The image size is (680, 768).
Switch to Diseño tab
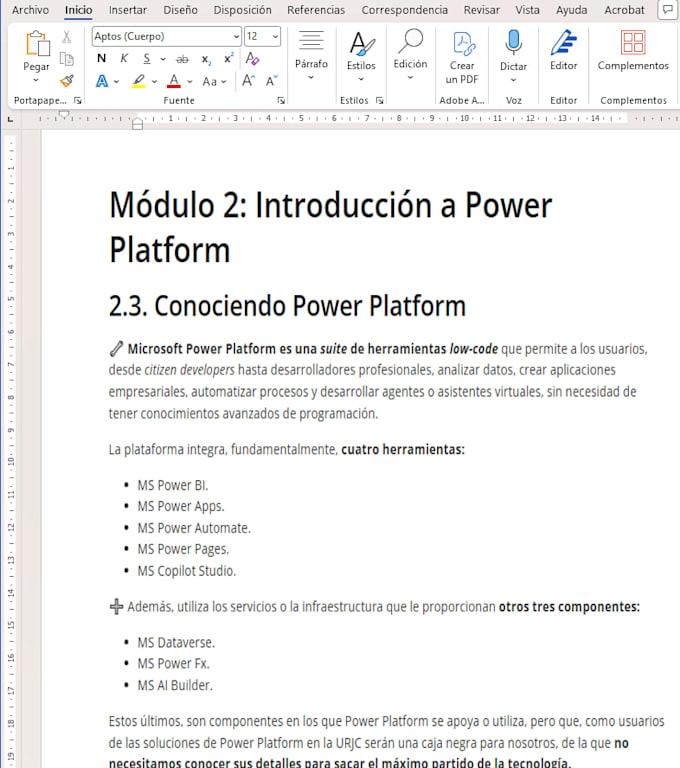(180, 10)
